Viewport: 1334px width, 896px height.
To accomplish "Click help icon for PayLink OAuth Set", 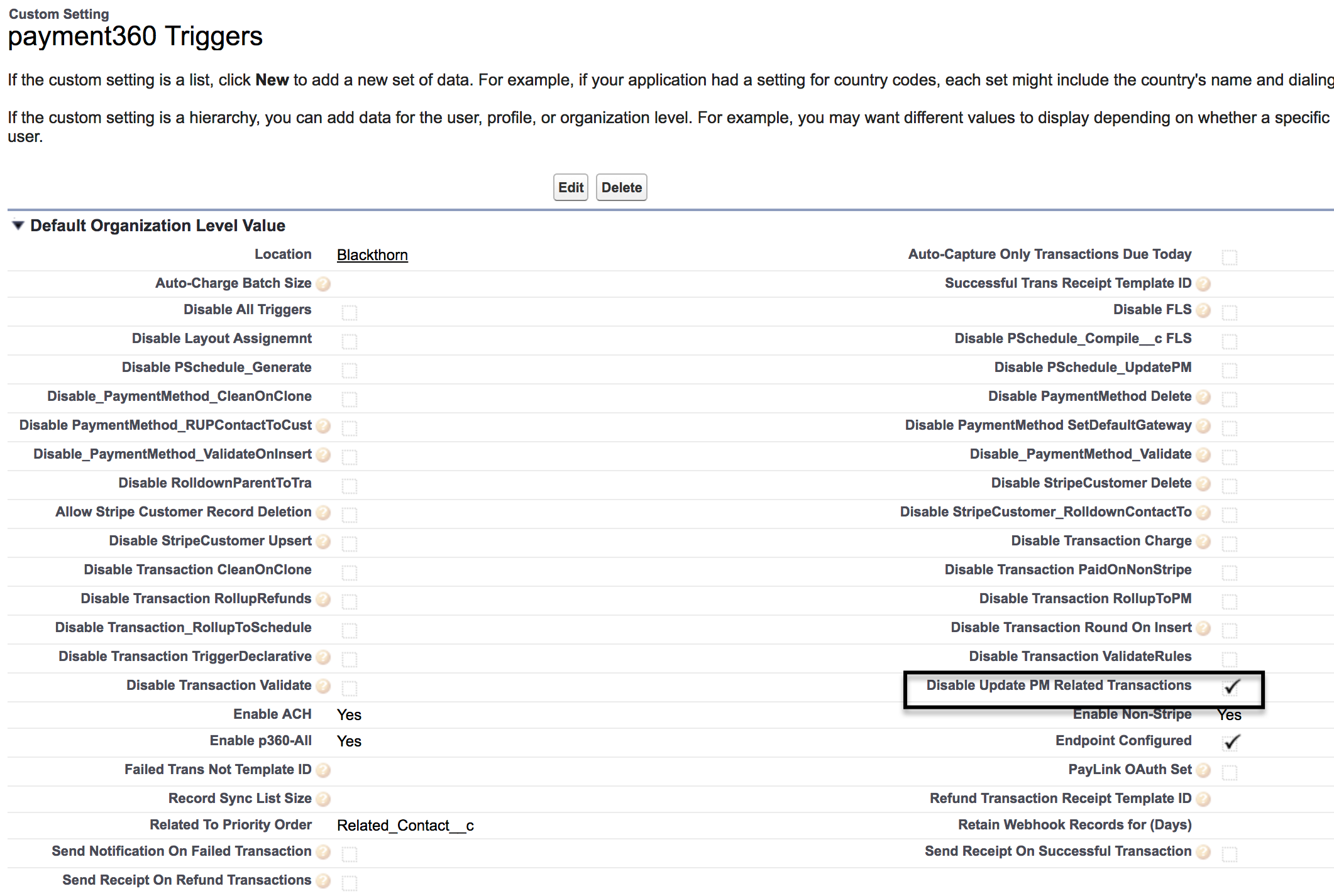I will pos(1203,770).
